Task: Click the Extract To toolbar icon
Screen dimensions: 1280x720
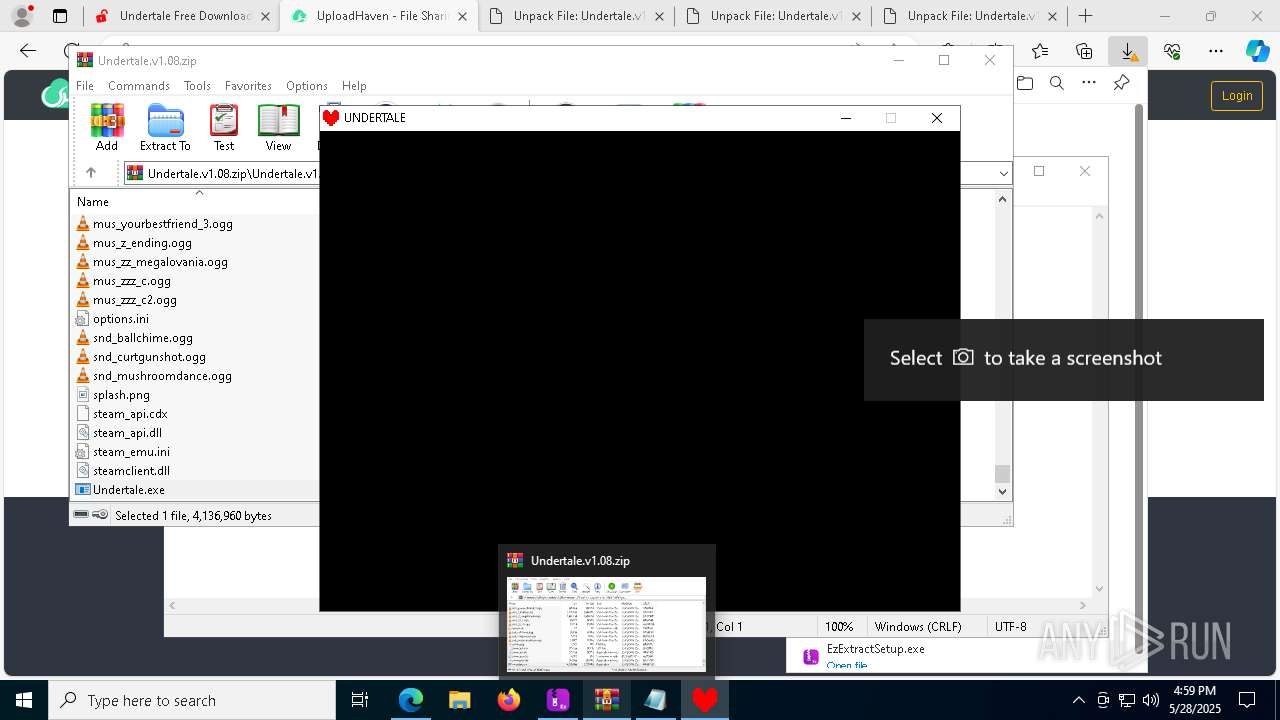Action: (165, 127)
